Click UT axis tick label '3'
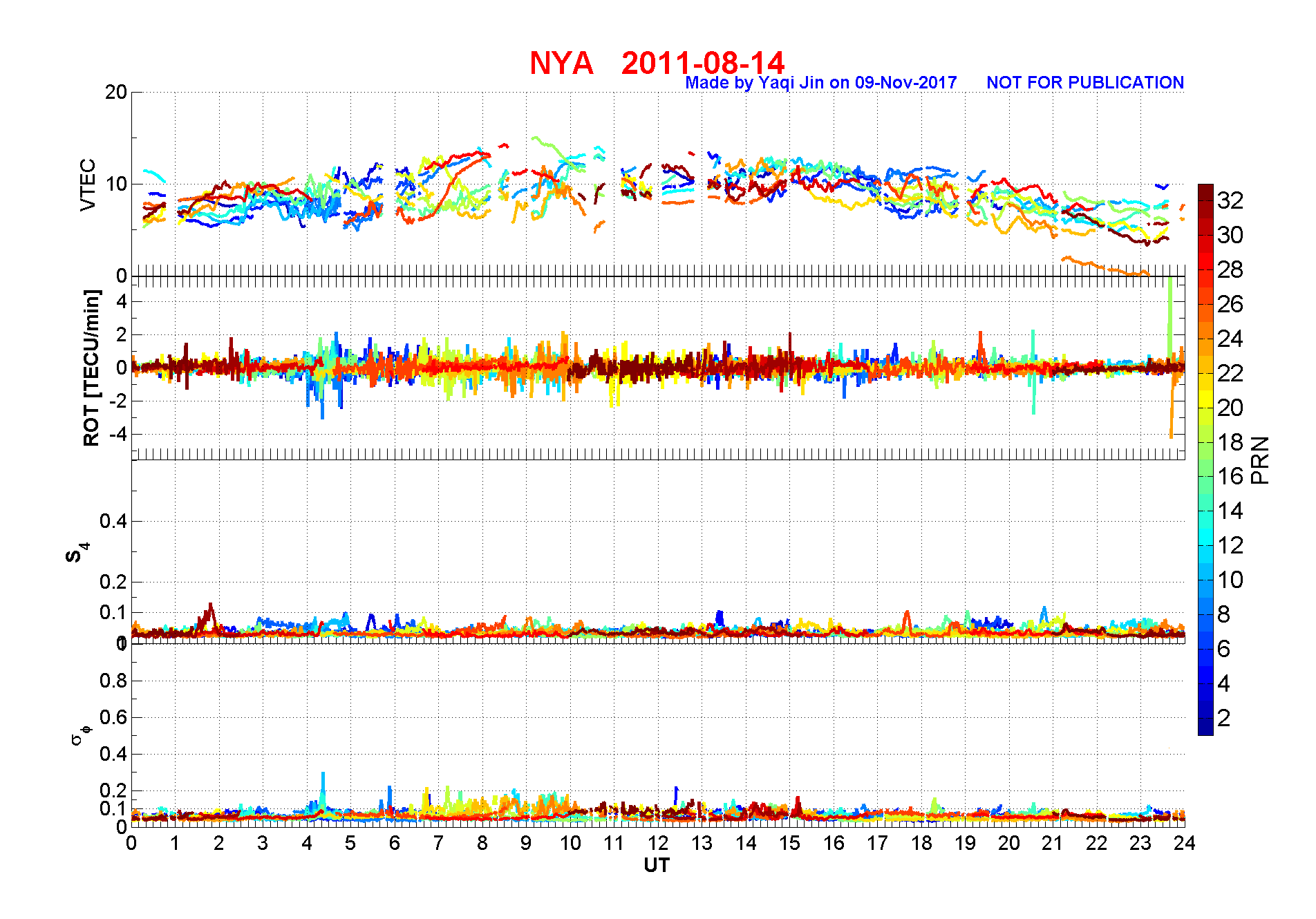The height and width of the screenshot is (919, 1316). (x=263, y=843)
